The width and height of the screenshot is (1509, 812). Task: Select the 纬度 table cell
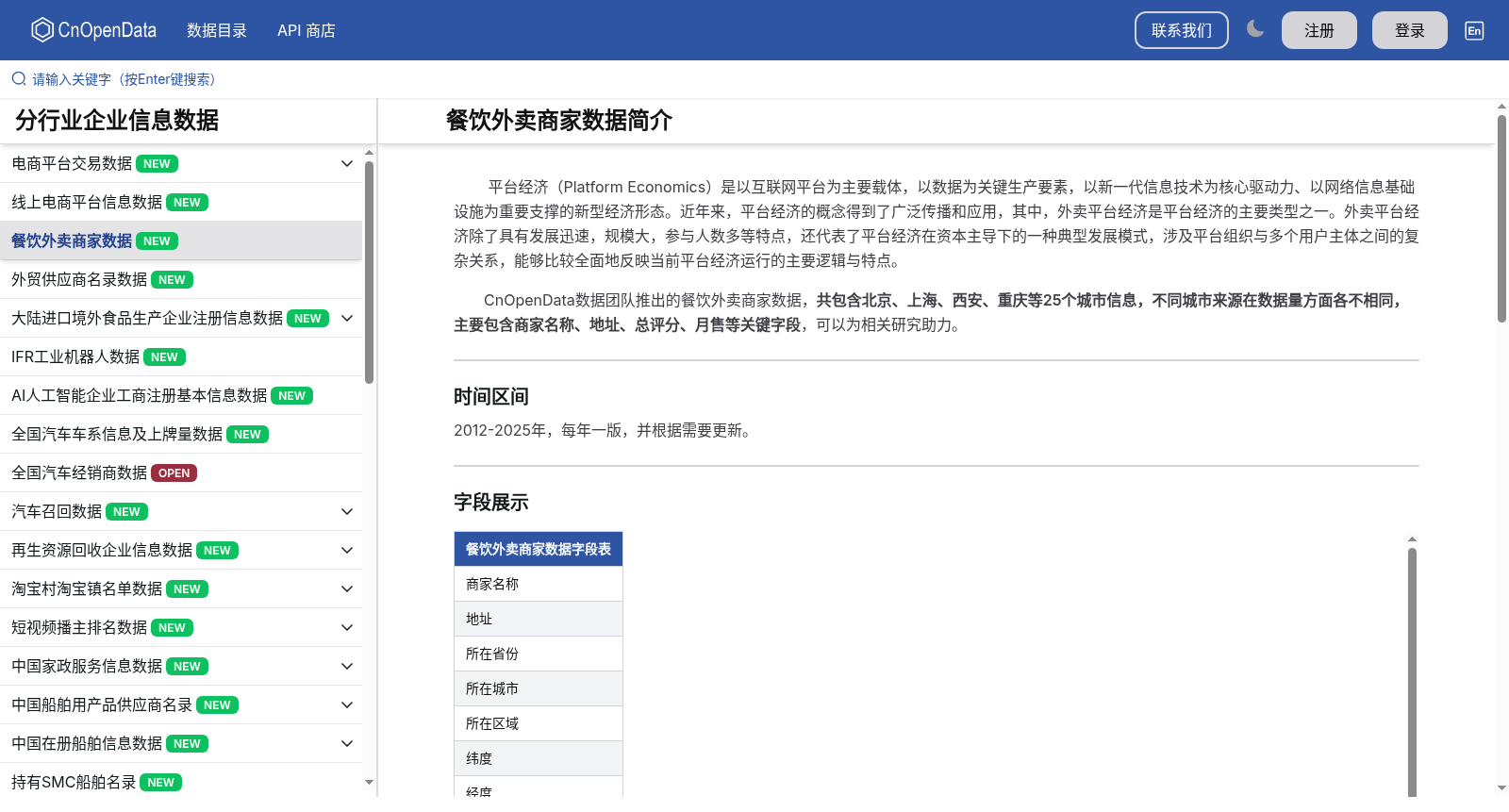point(539,758)
